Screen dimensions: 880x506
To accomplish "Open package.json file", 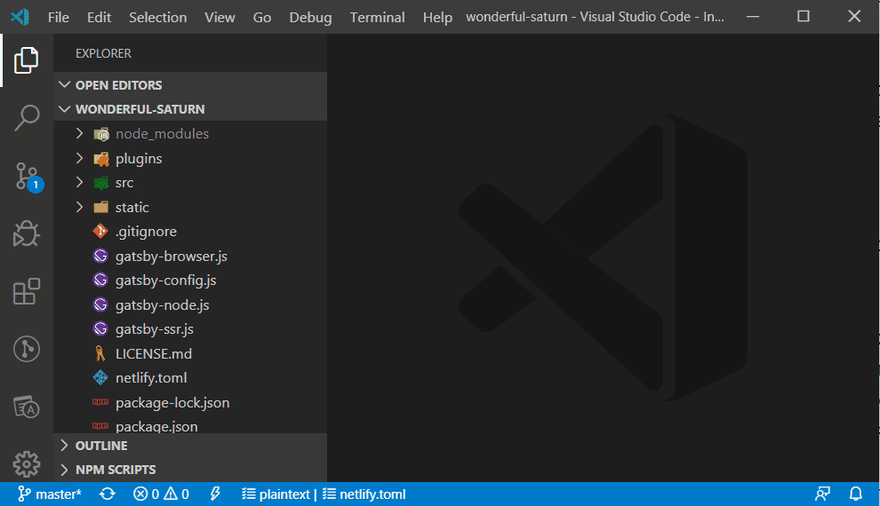I will point(156,426).
